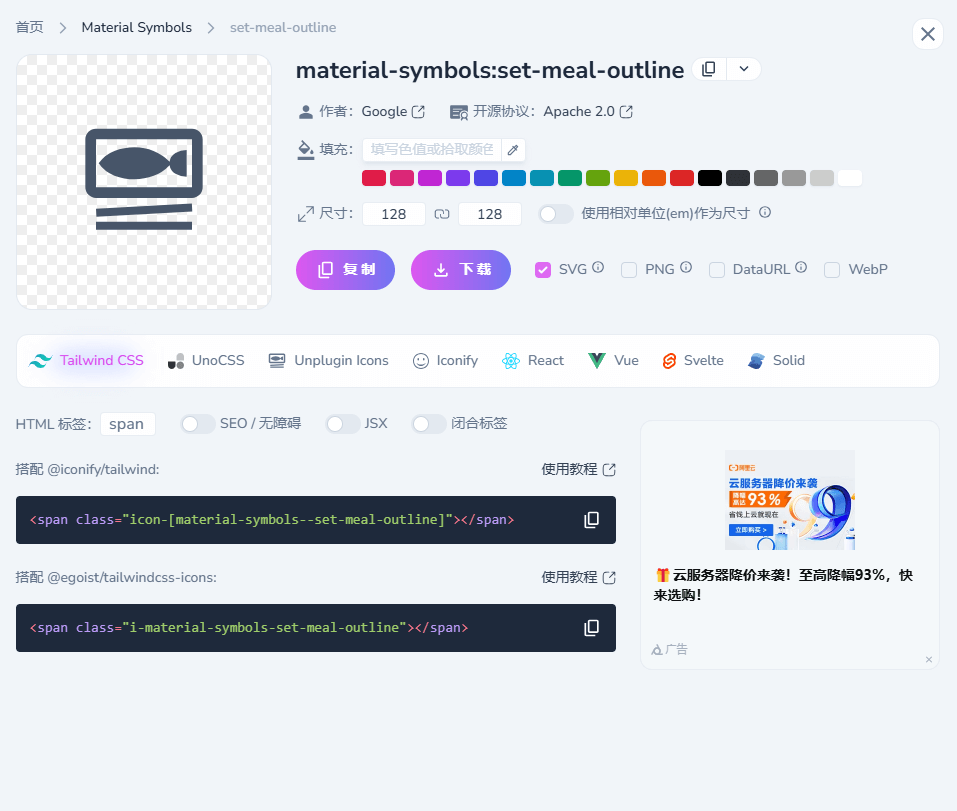This screenshot has height=811, width=957.
Task: Open the Apache 2.0 license link
Action: [x=588, y=112]
